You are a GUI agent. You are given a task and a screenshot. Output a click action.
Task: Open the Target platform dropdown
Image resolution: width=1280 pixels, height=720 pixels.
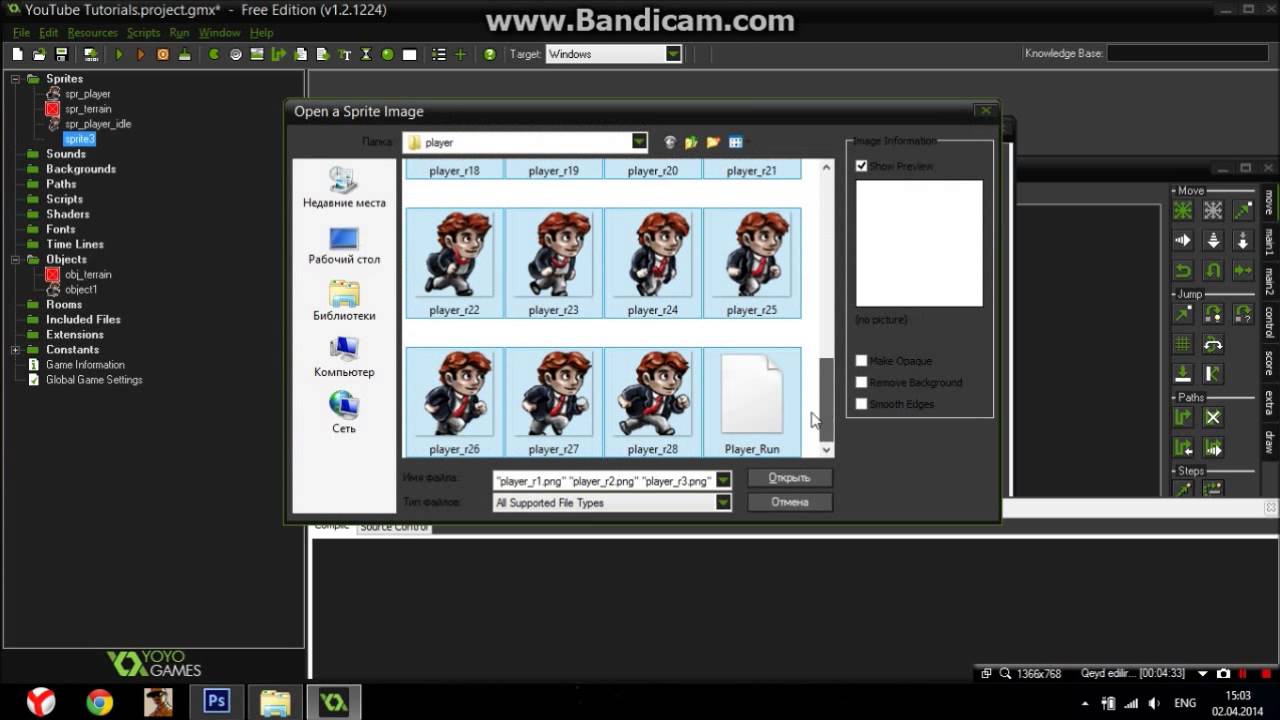click(673, 54)
